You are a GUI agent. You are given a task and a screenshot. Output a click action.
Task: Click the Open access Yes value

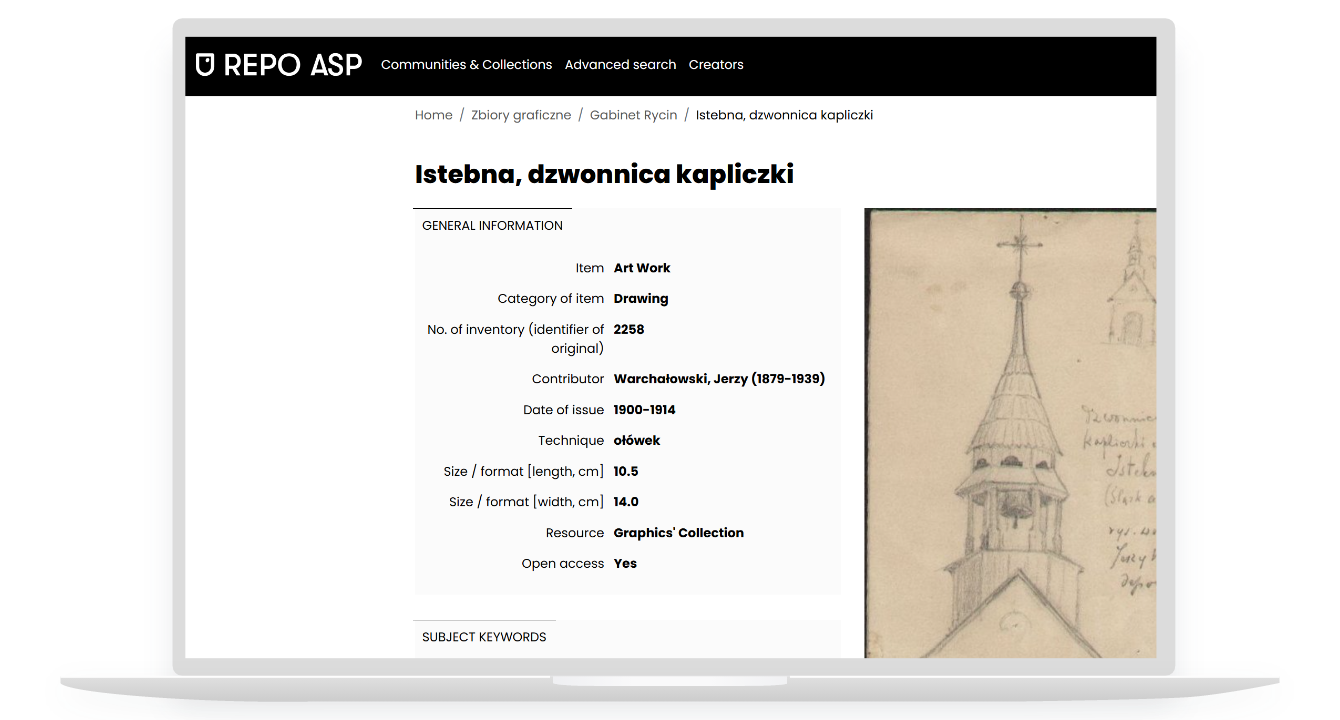625,564
